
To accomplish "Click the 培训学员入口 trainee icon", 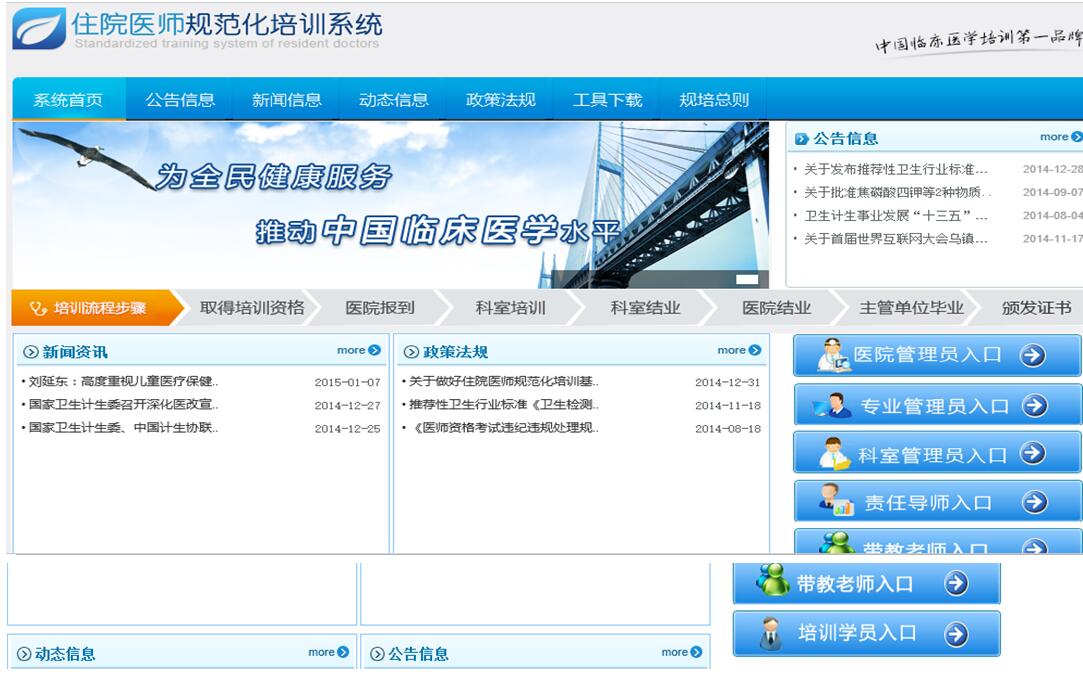I will click(770, 633).
